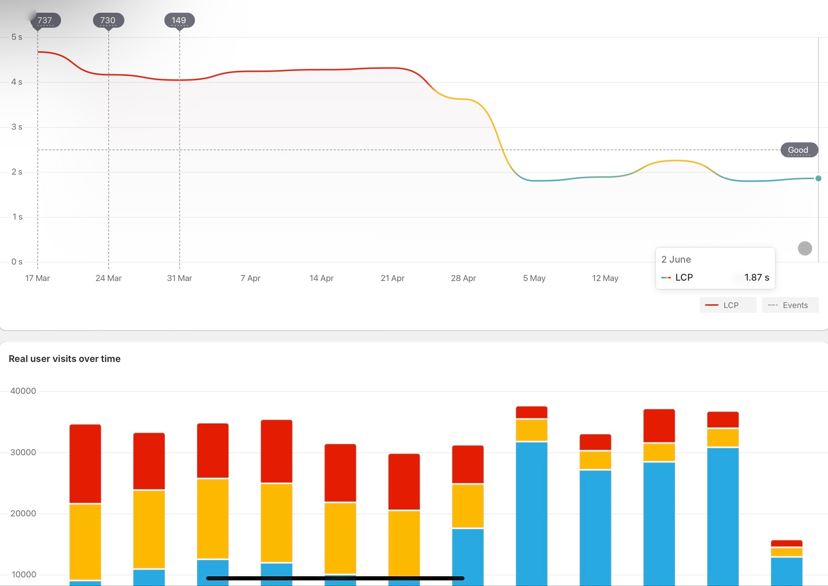Click the 1.87 s LCP value in tooltip

tap(755, 277)
